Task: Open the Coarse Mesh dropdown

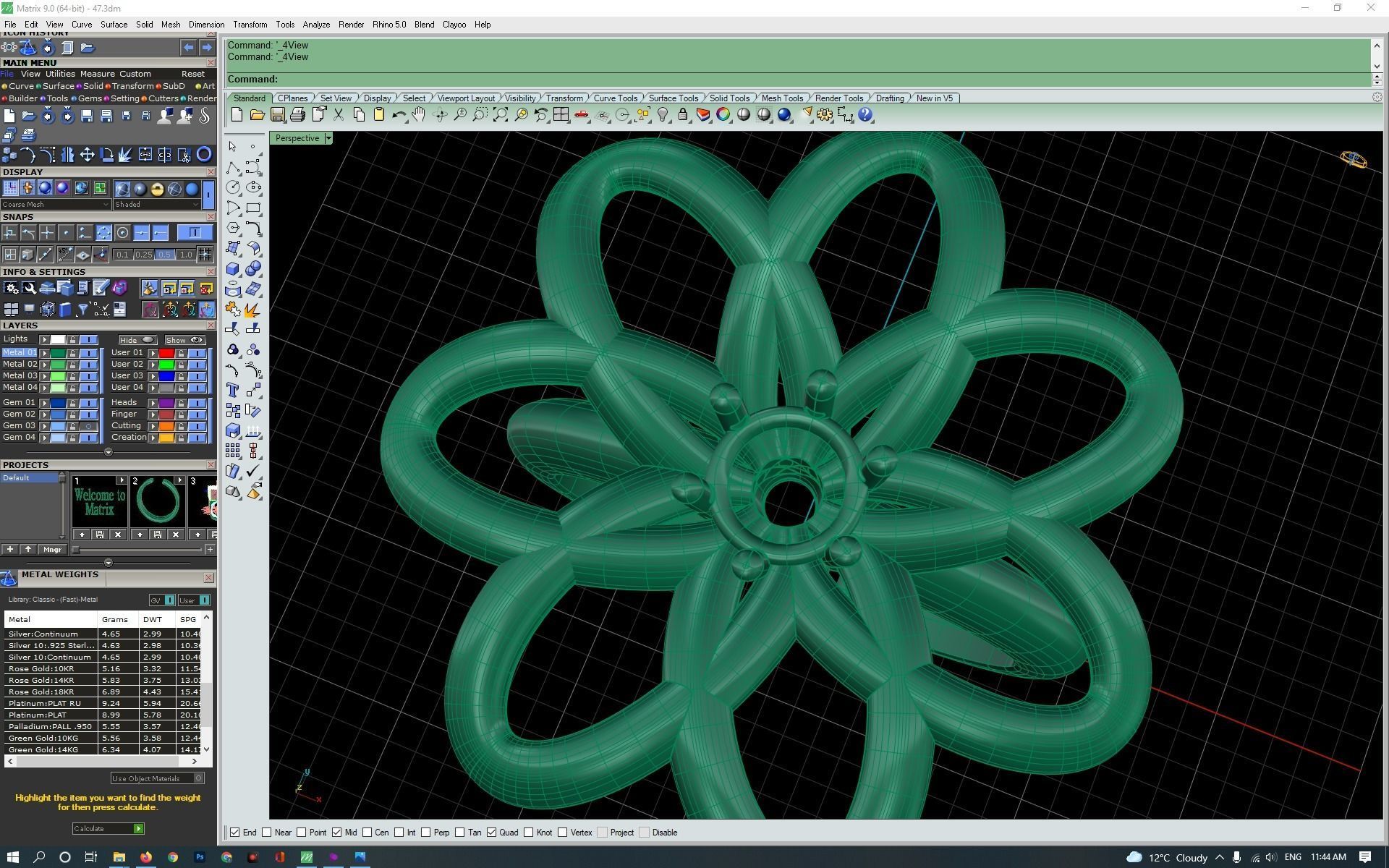Action: coord(56,205)
